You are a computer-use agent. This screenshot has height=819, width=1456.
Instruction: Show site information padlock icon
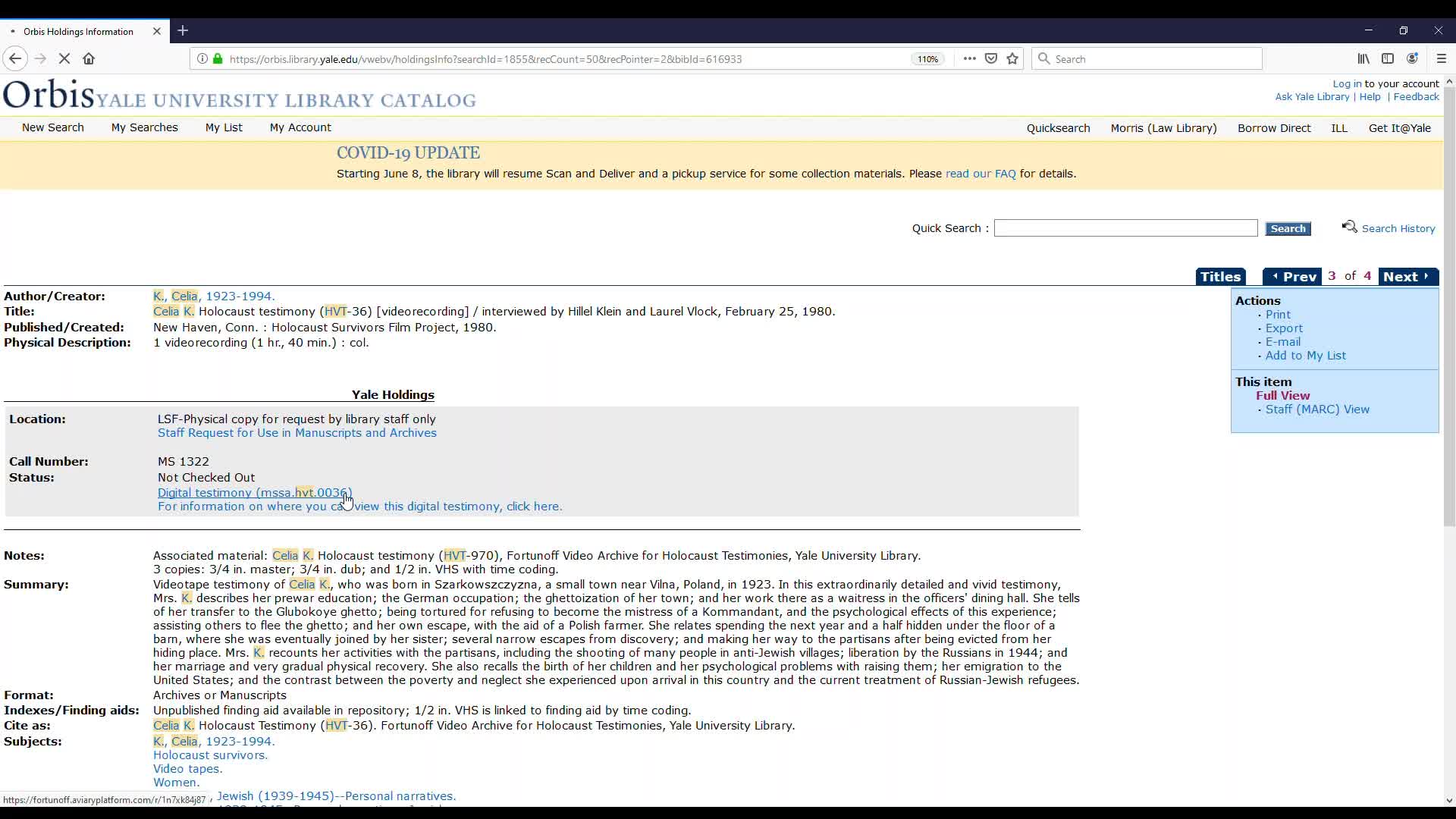coord(218,59)
